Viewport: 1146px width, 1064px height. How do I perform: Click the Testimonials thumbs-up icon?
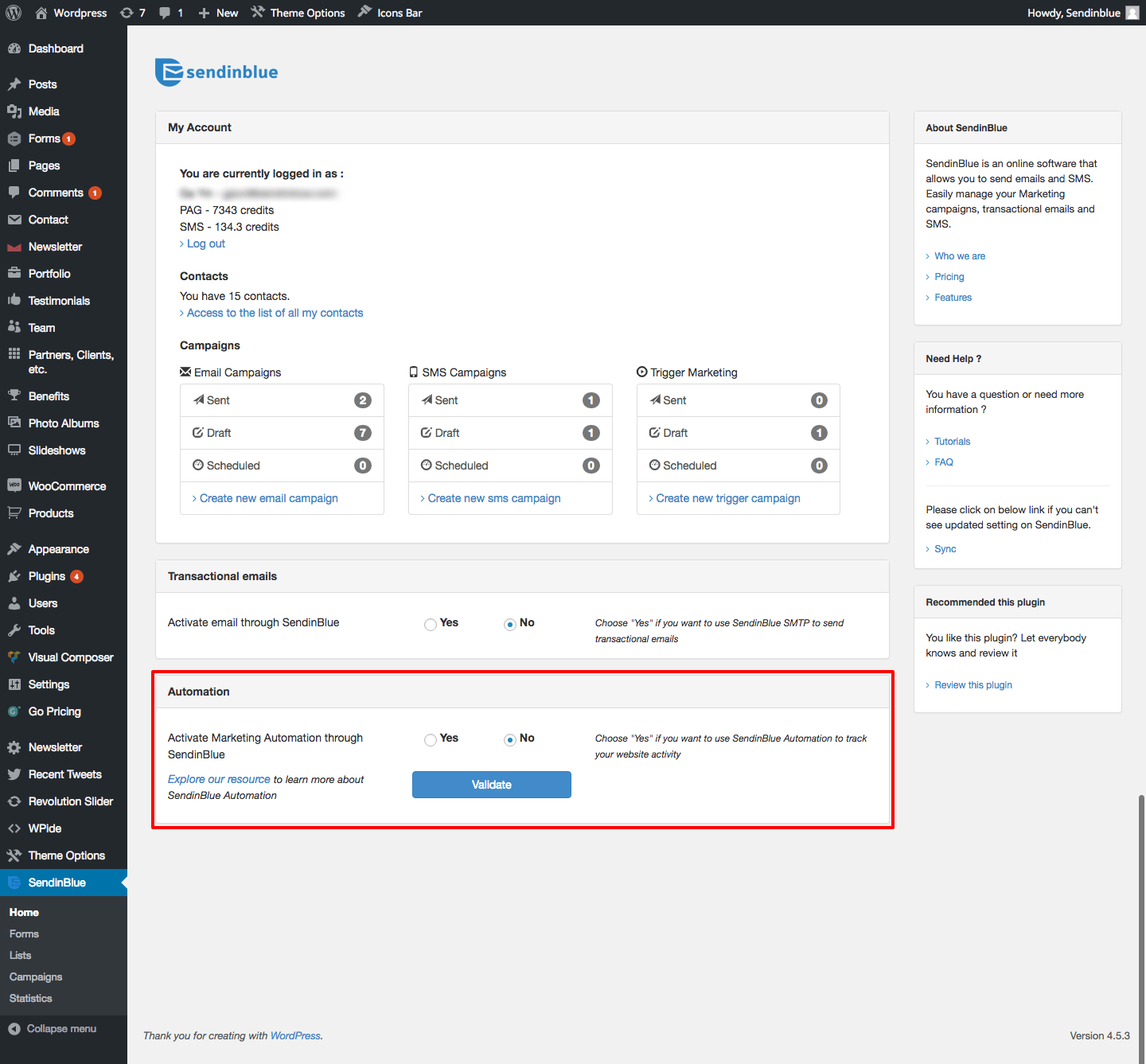(14, 301)
